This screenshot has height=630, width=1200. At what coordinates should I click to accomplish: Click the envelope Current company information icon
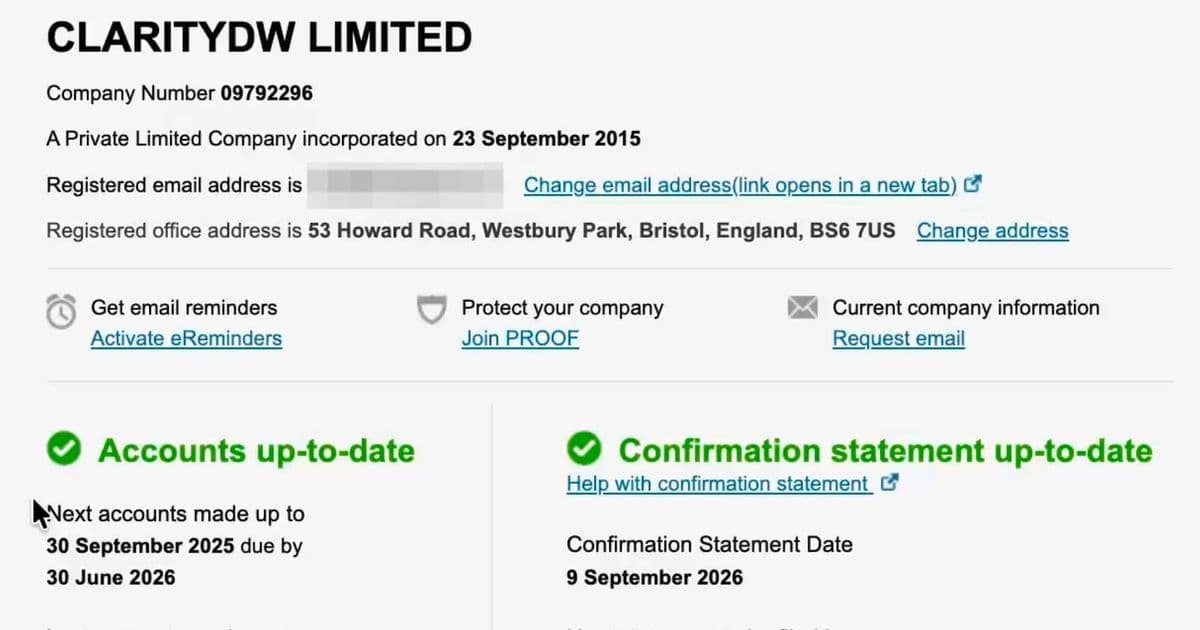(803, 308)
